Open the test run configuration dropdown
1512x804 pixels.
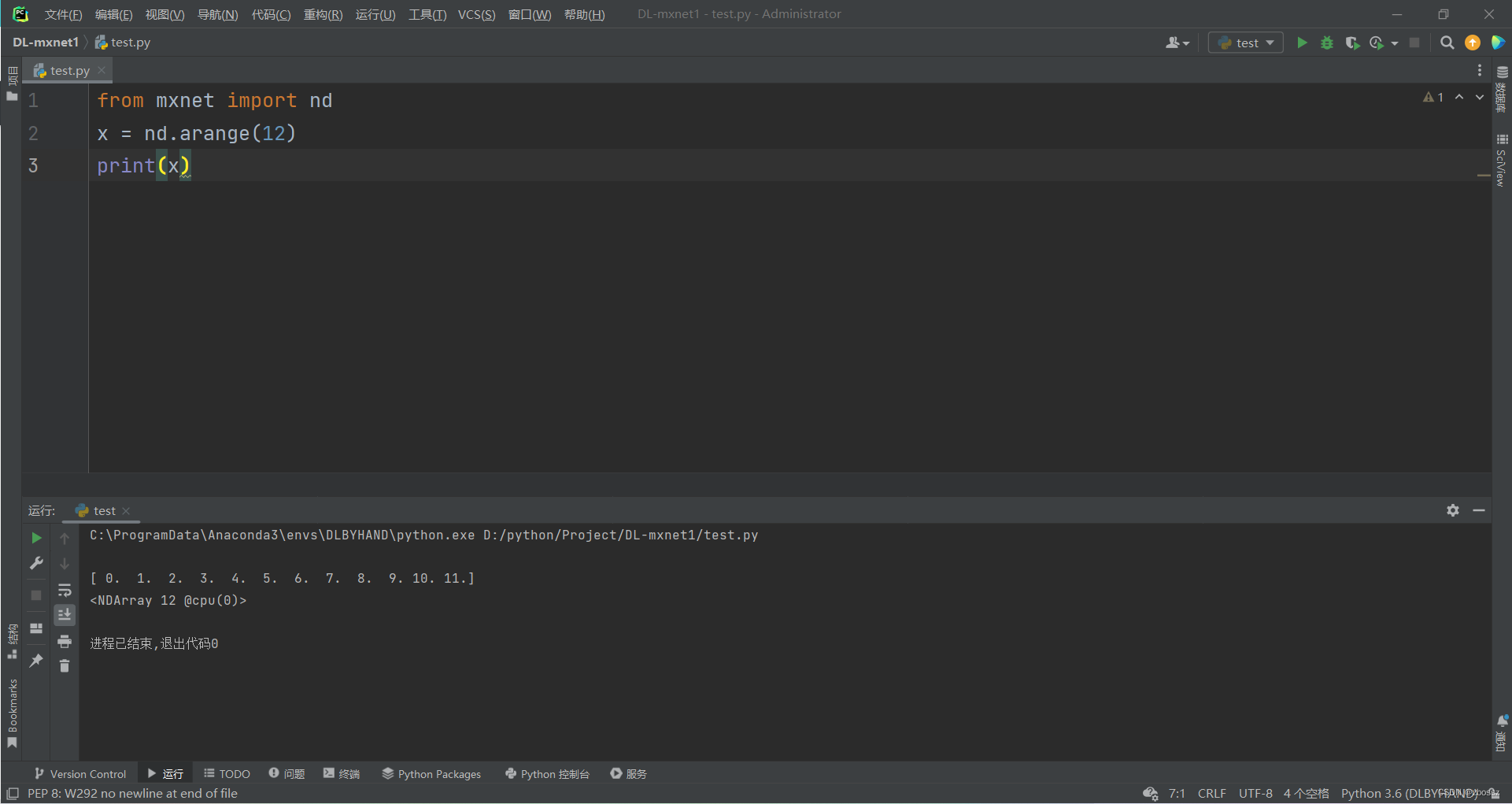pyautogui.click(x=1246, y=43)
